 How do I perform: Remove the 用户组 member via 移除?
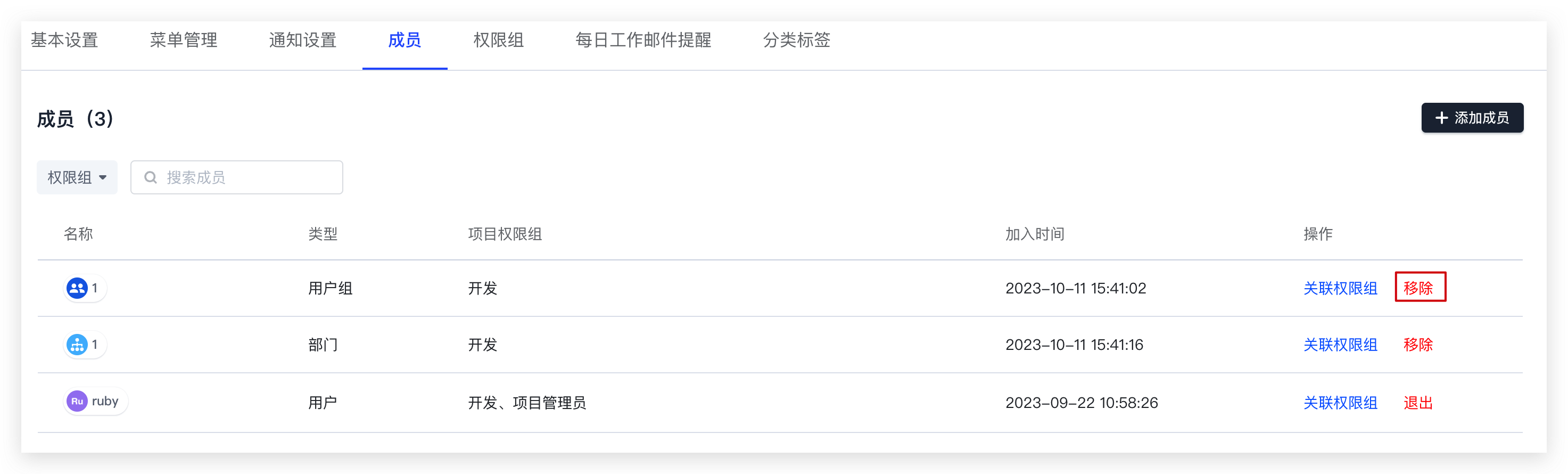pos(1418,288)
